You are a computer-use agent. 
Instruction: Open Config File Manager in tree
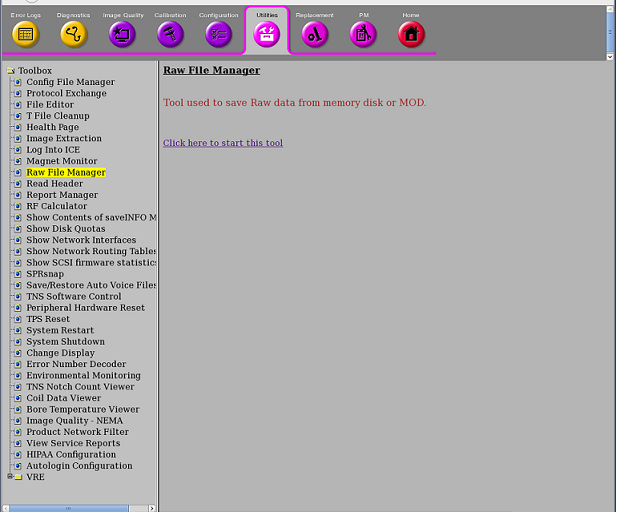(70, 82)
